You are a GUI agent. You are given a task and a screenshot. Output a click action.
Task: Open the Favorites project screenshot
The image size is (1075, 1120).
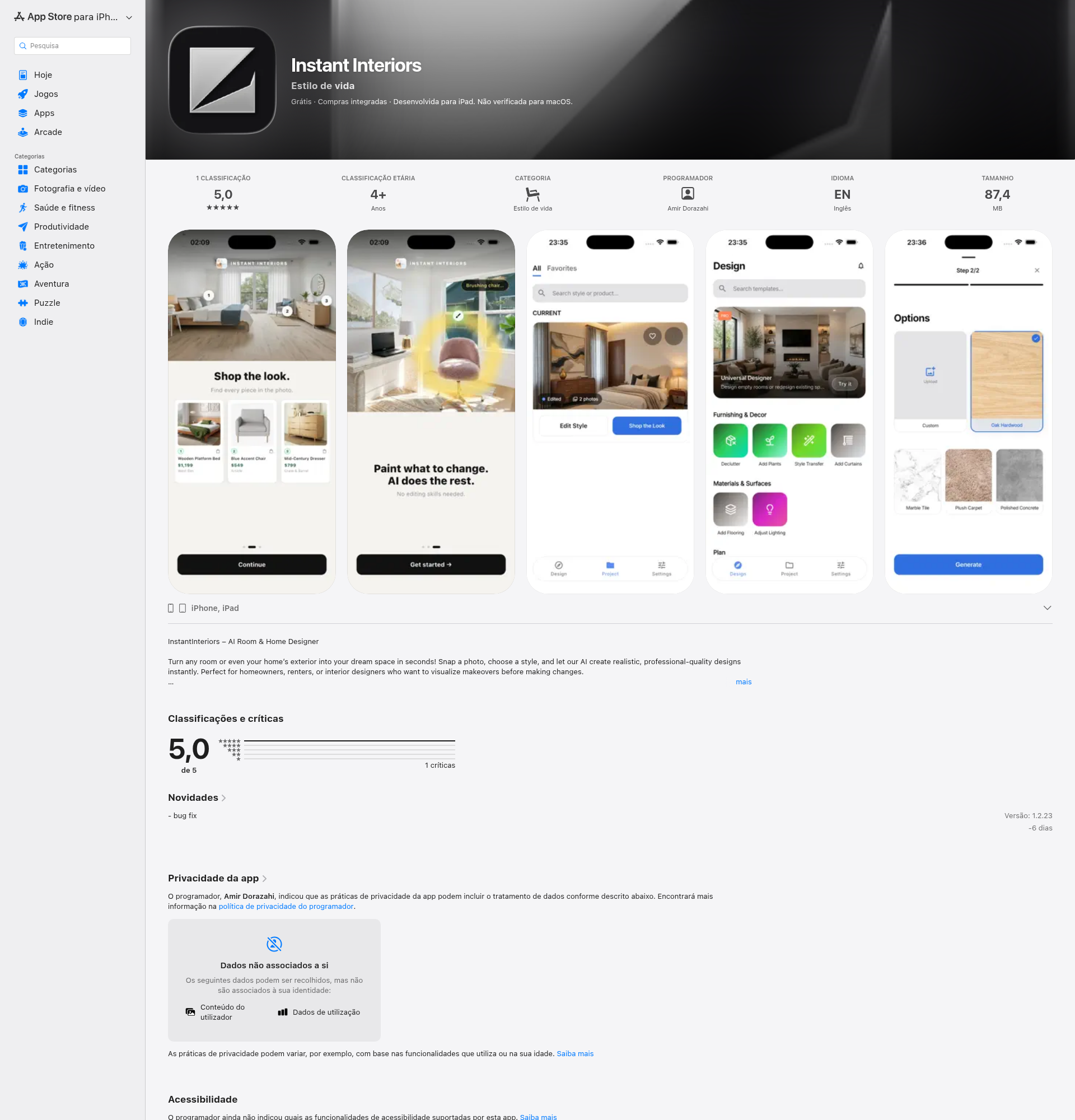[610, 412]
